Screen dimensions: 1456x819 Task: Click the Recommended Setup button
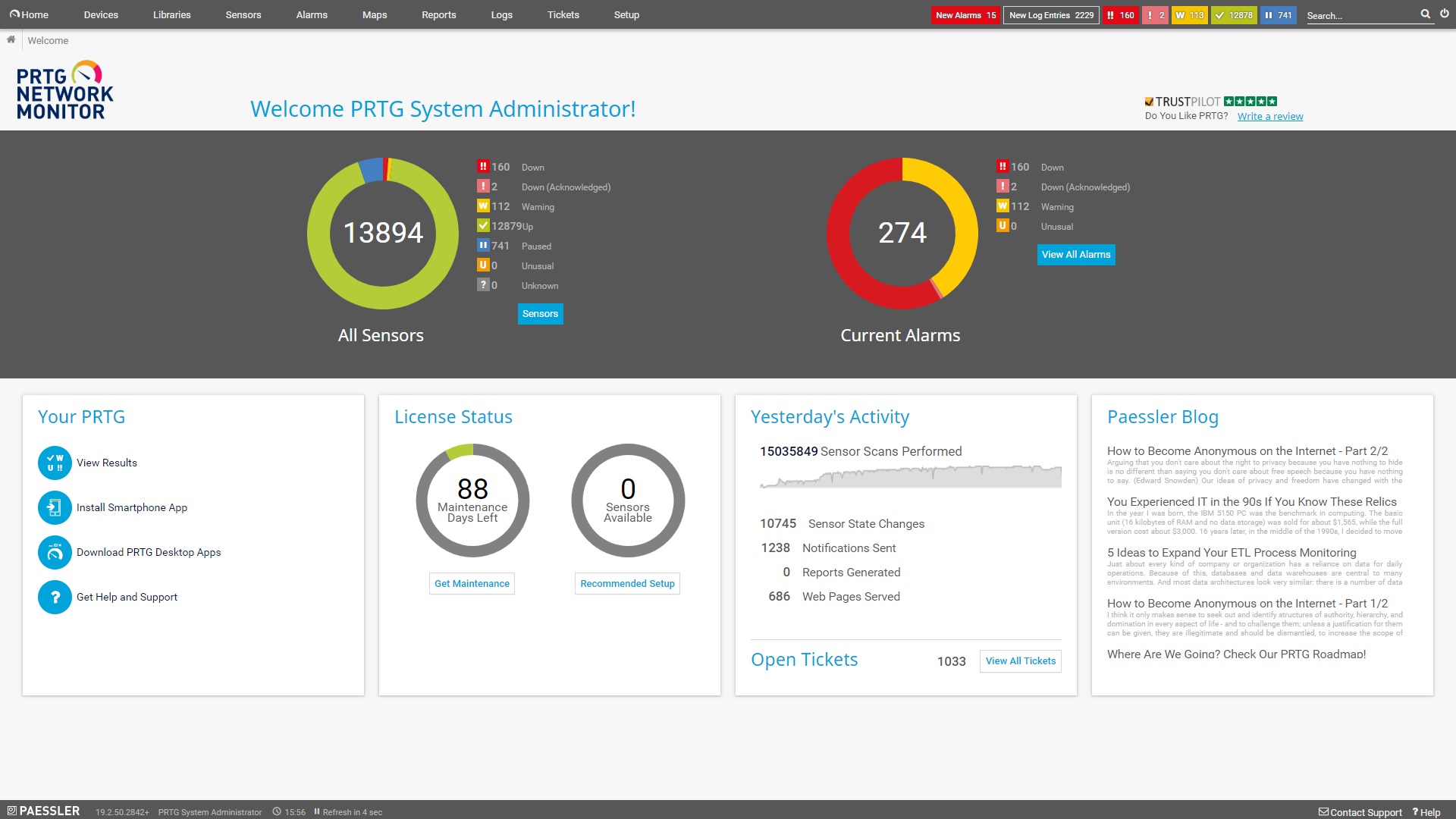627,584
